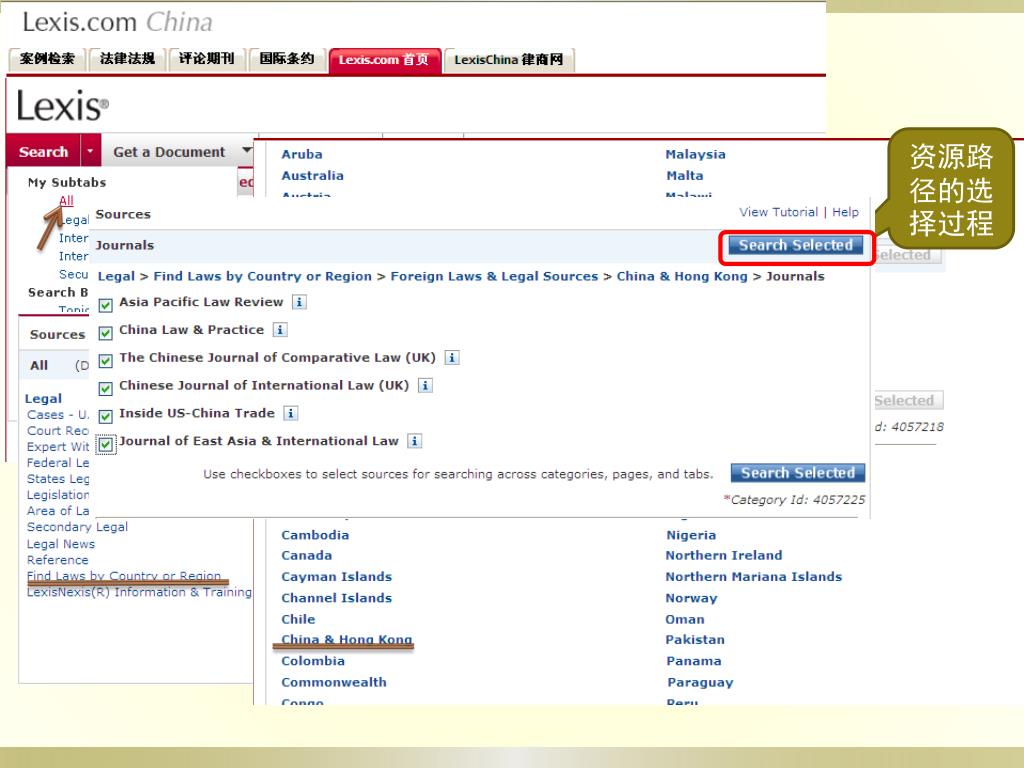Open Reference sidebar link
Image resolution: width=1024 pixels, height=768 pixels.
(x=57, y=560)
